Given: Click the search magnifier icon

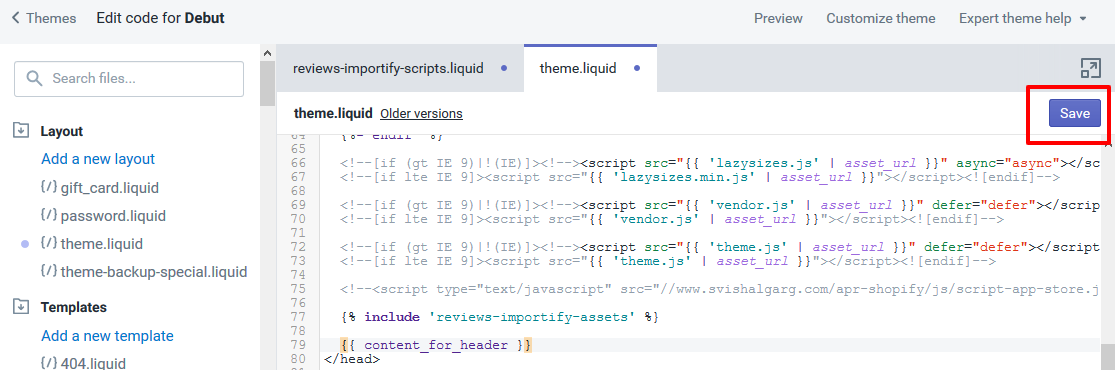Looking at the screenshot, I should pos(34,78).
